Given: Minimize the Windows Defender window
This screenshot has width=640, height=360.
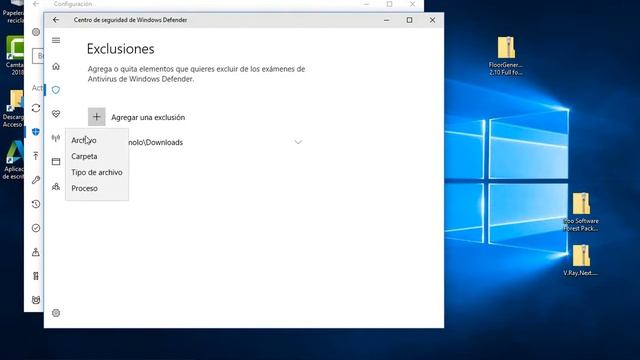Looking at the screenshot, I should point(387,20).
